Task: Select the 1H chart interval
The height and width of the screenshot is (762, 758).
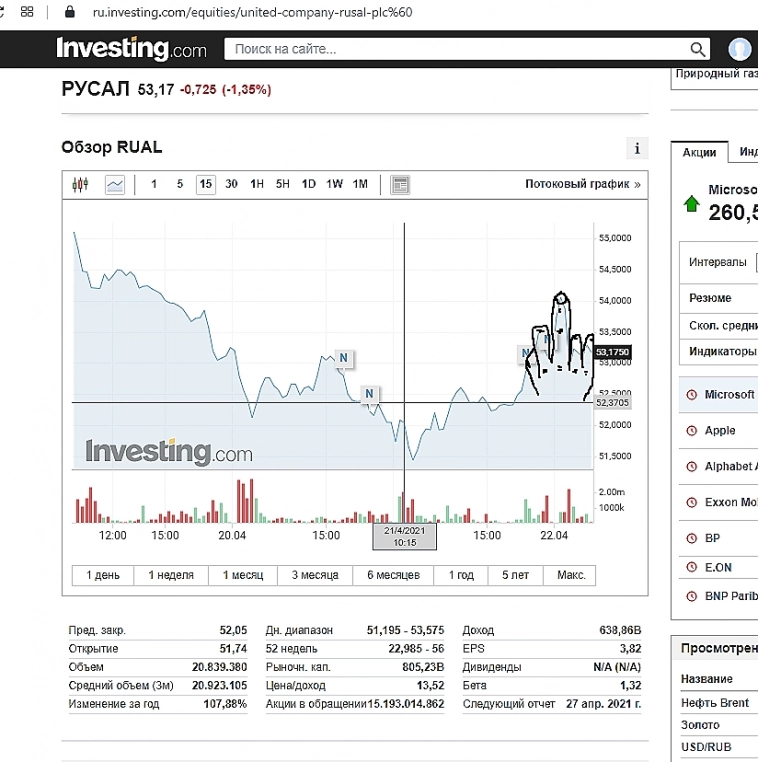Action: tap(257, 184)
